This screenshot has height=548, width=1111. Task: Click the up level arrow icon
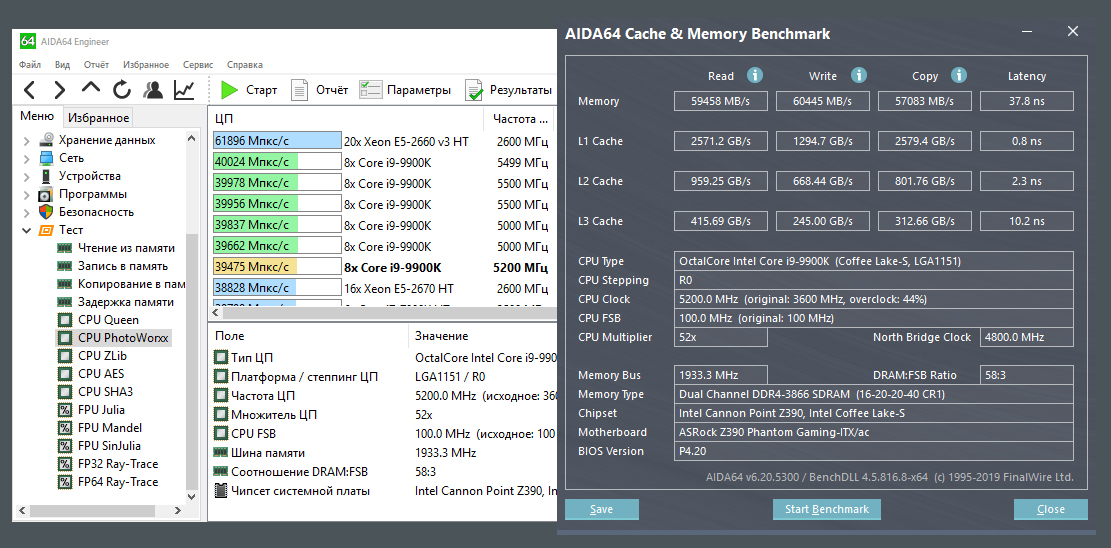[x=91, y=89]
